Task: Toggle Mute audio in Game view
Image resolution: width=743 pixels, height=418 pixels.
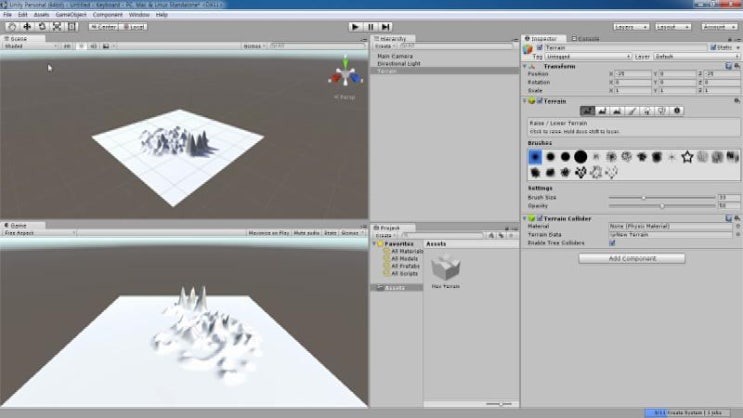Action: click(307, 233)
